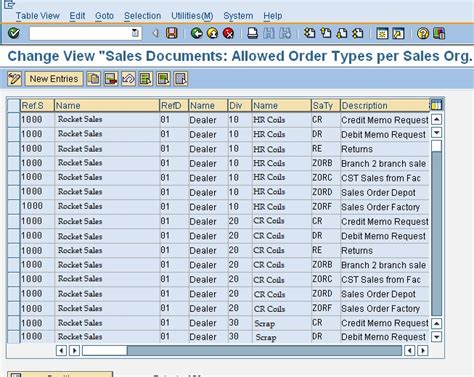The height and width of the screenshot is (377, 474).
Task: Click the New Entries button
Action: (54, 79)
